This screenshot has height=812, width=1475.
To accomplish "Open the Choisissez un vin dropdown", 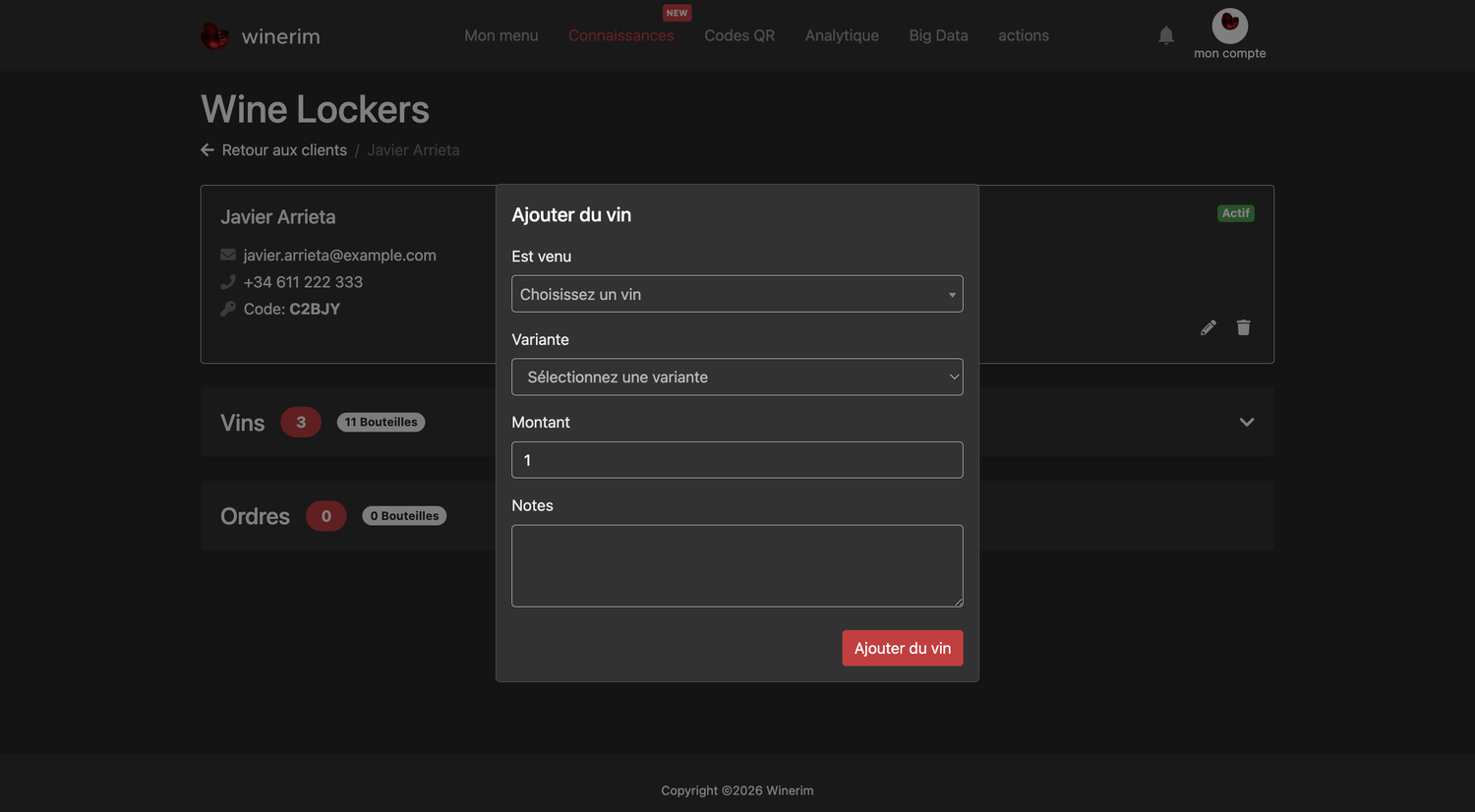I will pyautogui.click(x=737, y=294).
